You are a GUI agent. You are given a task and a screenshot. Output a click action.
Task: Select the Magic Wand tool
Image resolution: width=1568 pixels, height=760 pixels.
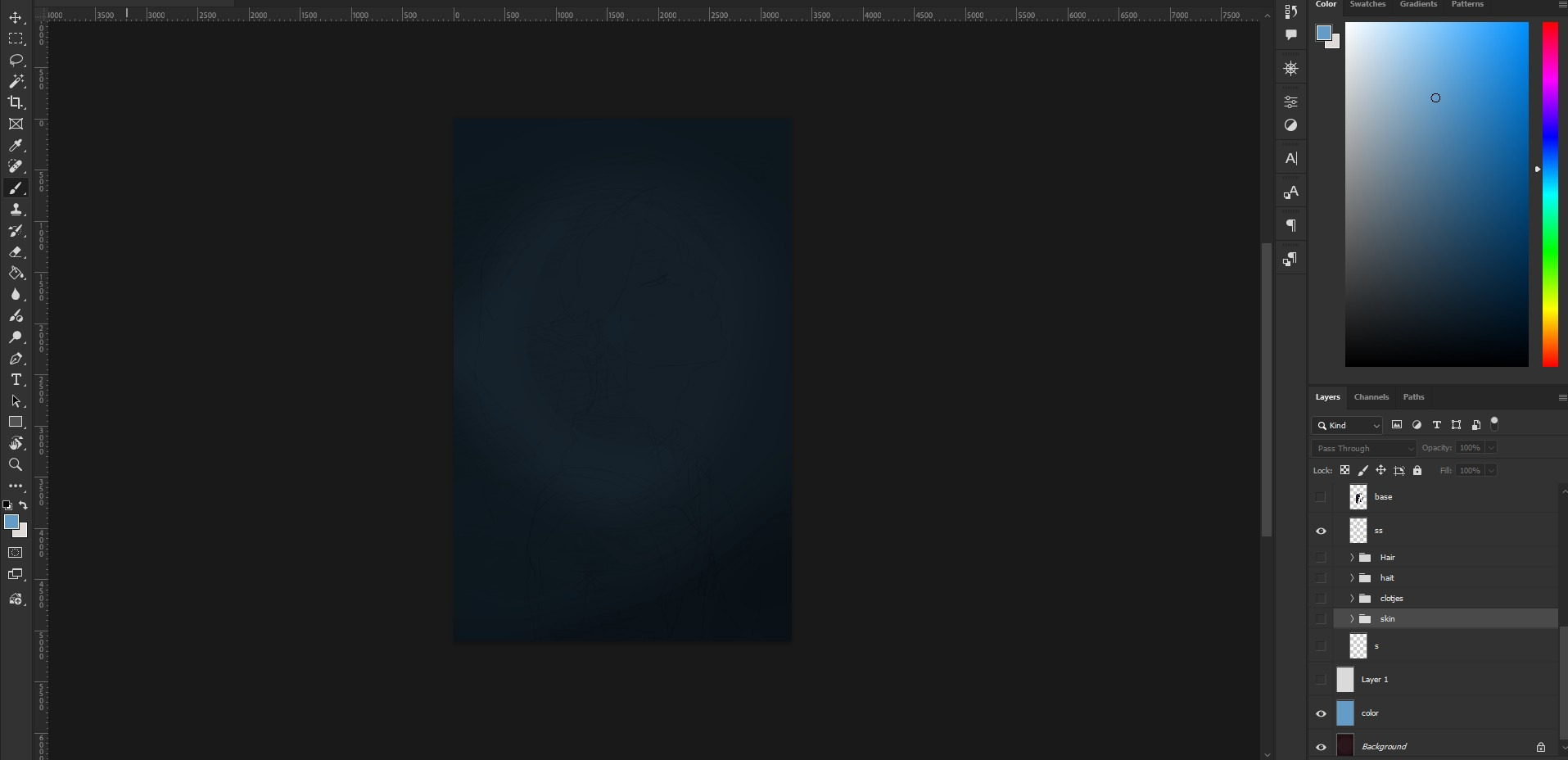(16, 81)
